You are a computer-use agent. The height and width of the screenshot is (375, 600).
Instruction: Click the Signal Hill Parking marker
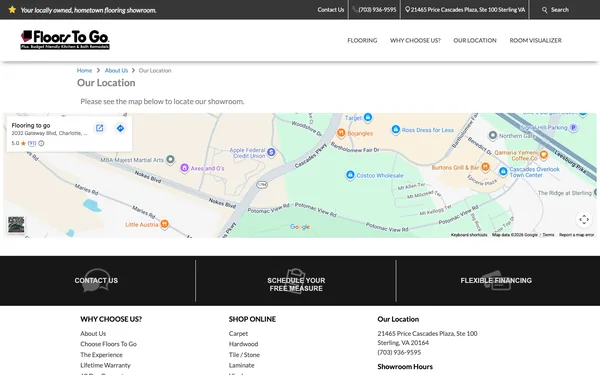573,128
